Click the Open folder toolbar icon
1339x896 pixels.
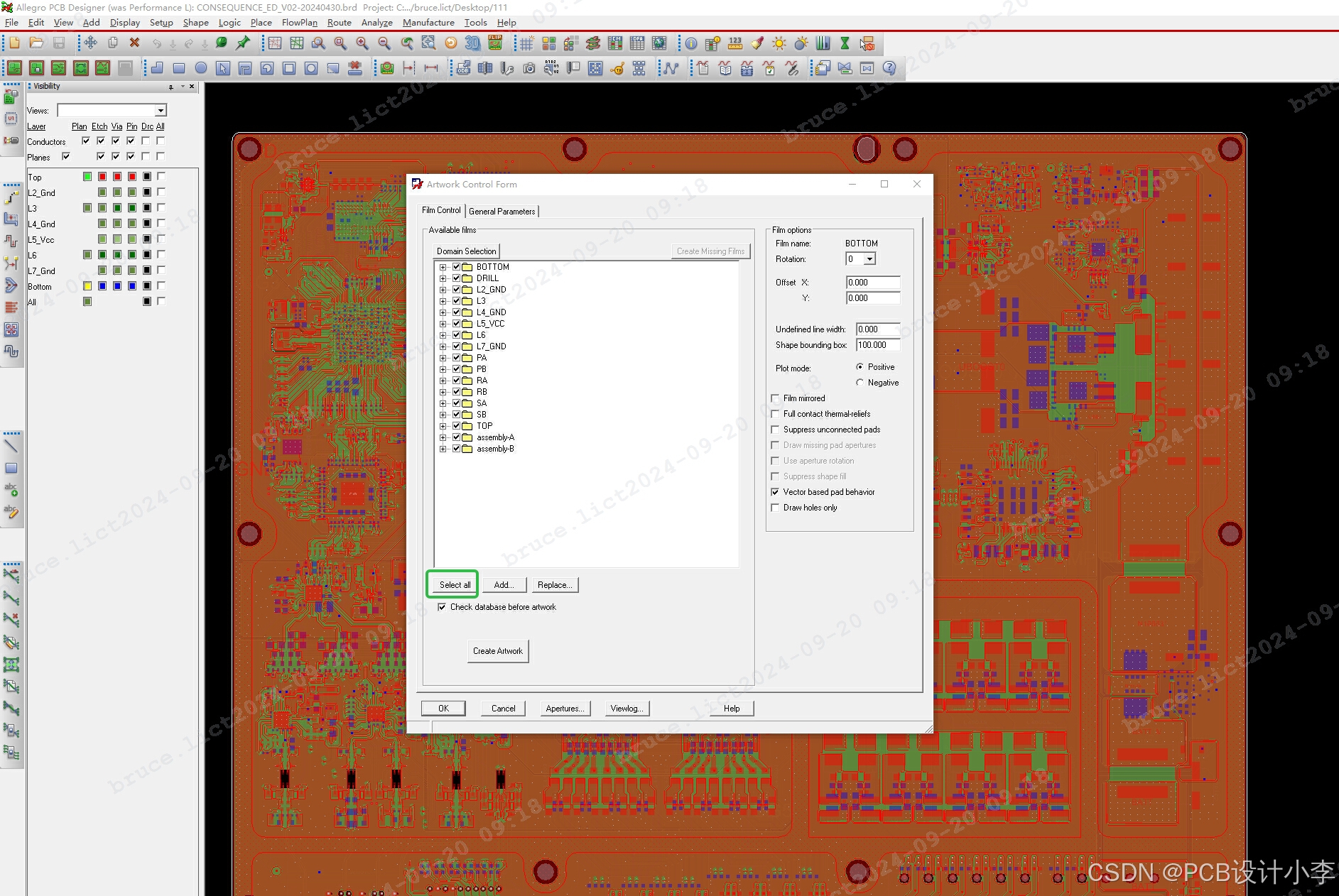click(x=36, y=43)
